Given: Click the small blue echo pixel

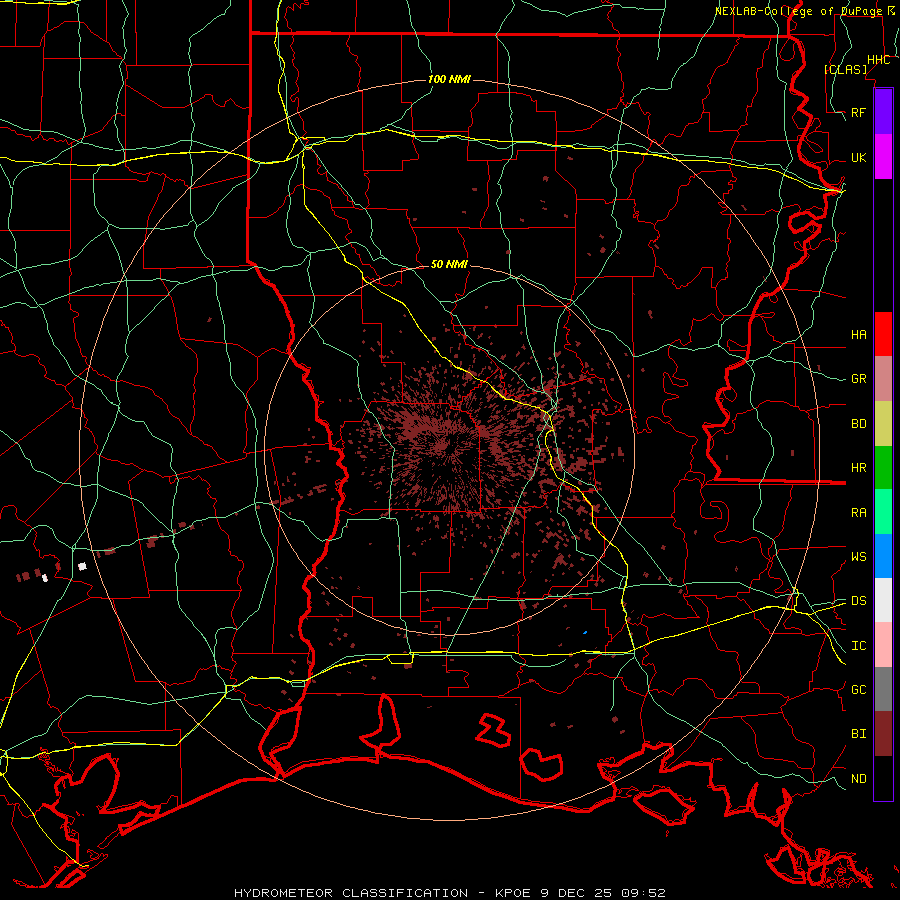Looking at the screenshot, I should coord(585,633).
